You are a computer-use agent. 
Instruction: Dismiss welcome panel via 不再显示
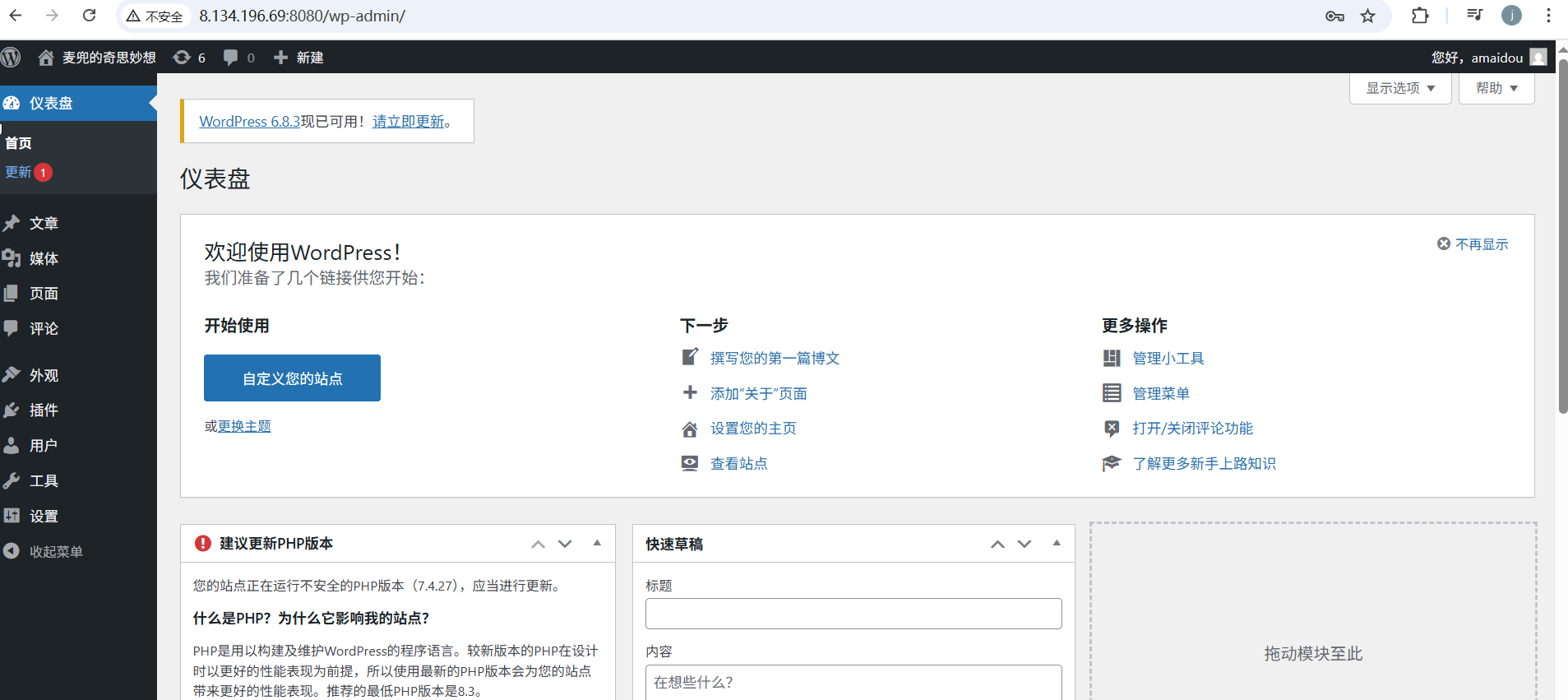pyautogui.click(x=1473, y=244)
